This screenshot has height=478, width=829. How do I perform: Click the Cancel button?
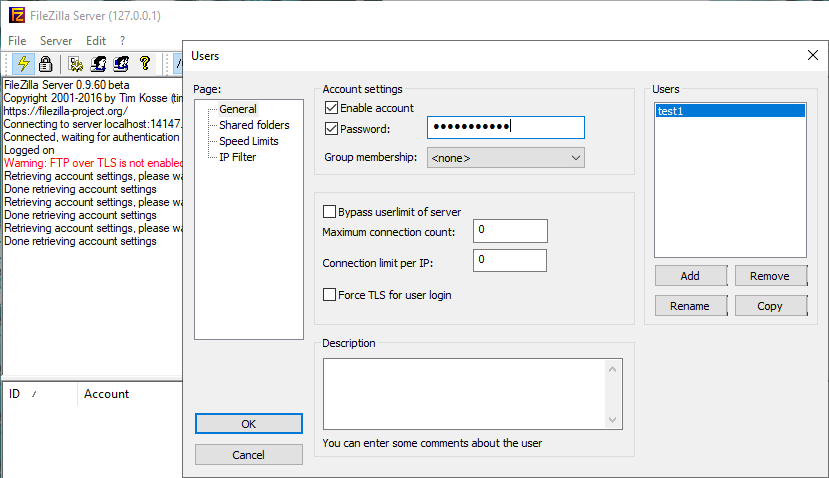248,455
